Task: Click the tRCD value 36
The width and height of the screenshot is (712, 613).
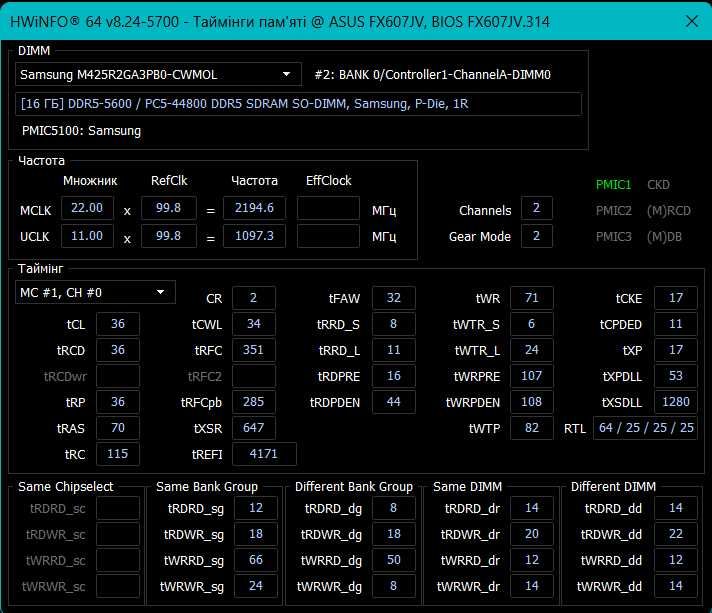Action: (118, 350)
